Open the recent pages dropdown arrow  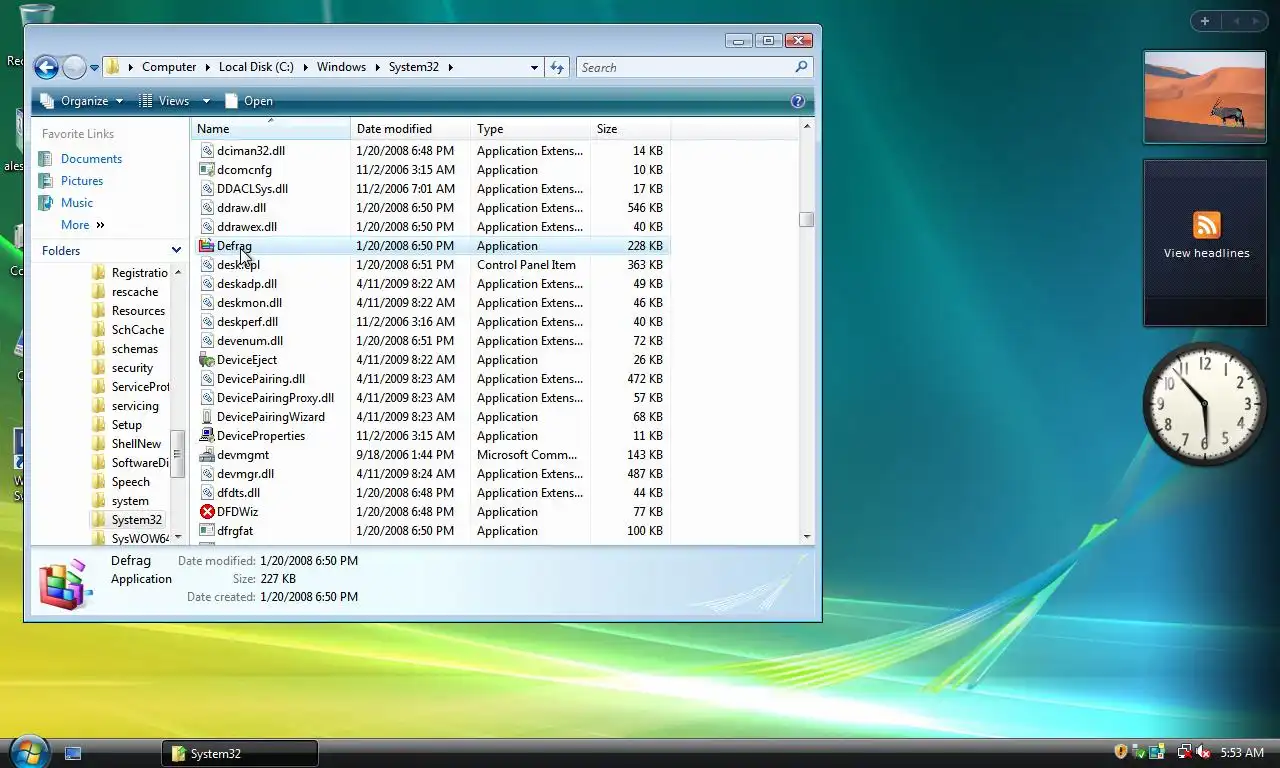click(95, 68)
